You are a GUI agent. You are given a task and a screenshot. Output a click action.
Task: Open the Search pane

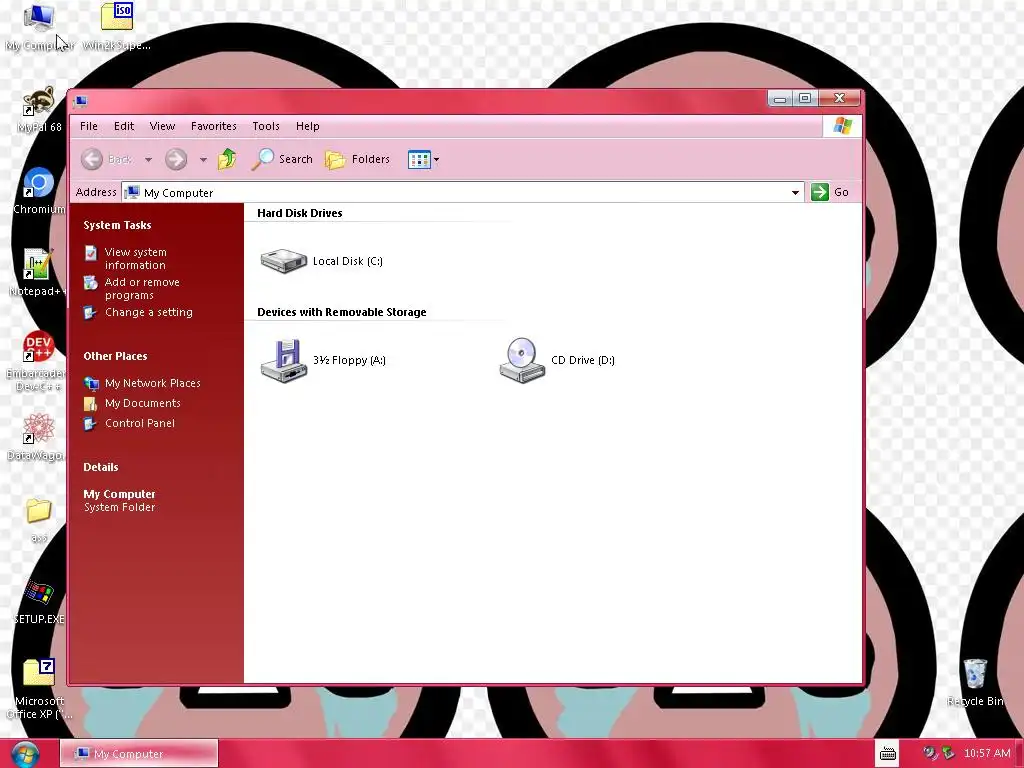coord(282,159)
